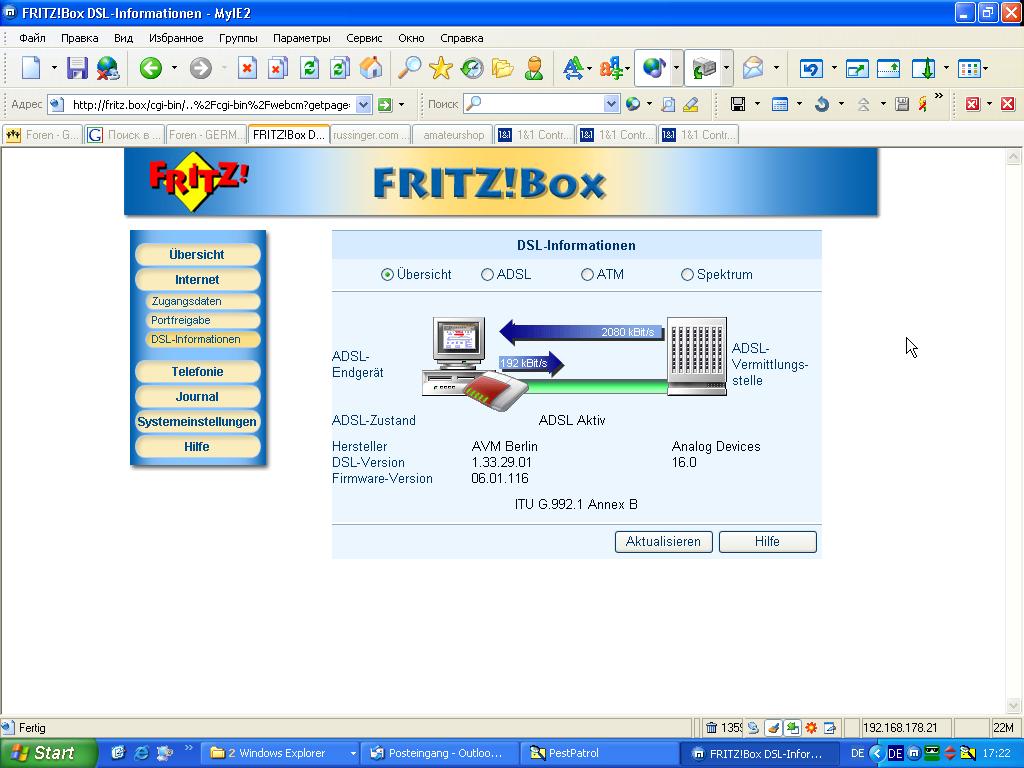Open the folders icon in toolbar
1024x768 pixels.
503,68
